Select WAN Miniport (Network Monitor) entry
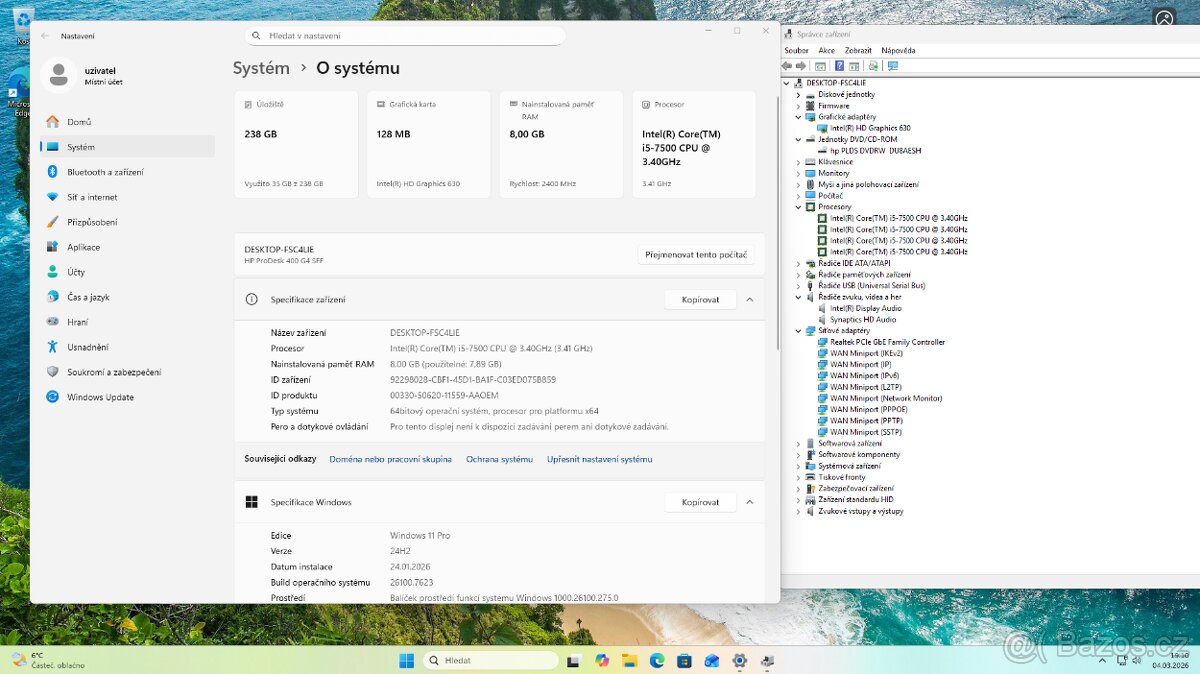The width and height of the screenshot is (1200, 674). pos(886,398)
